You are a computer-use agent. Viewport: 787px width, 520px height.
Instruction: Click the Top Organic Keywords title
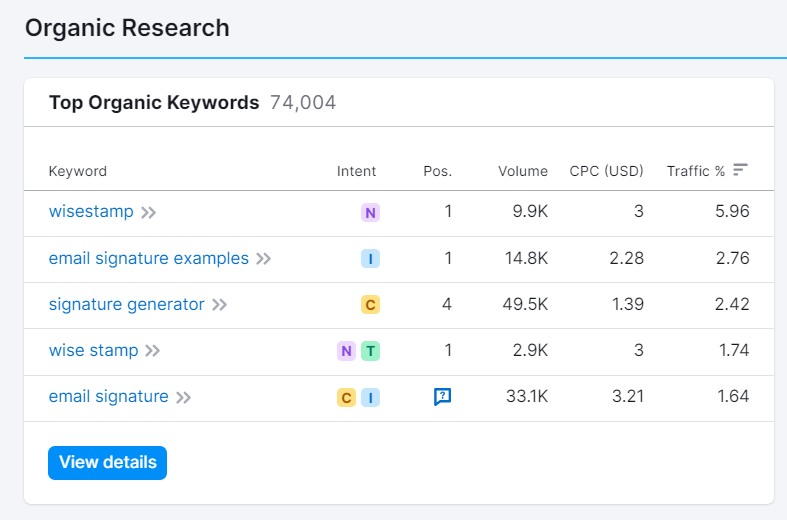(154, 102)
